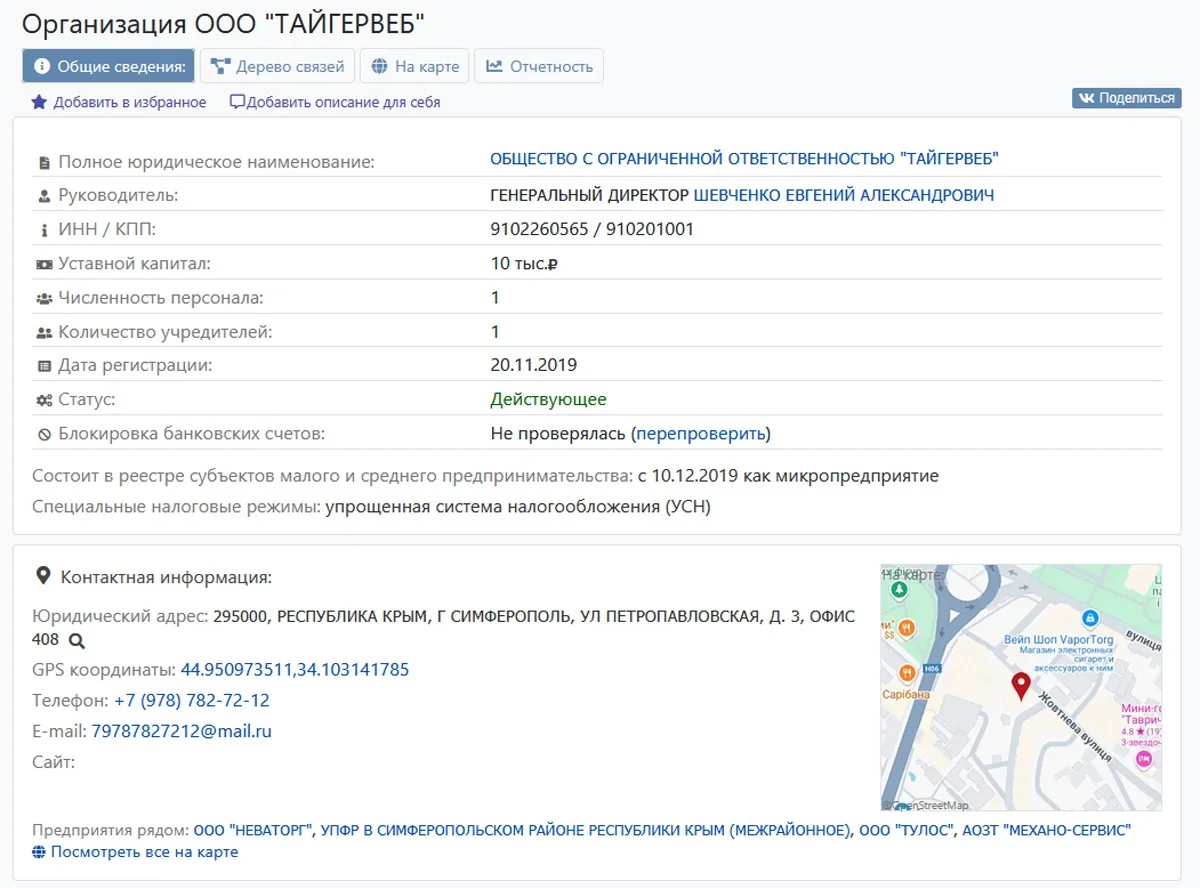Click chart icon in Отчетность tab
This screenshot has height=888, width=1200.
point(494,66)
